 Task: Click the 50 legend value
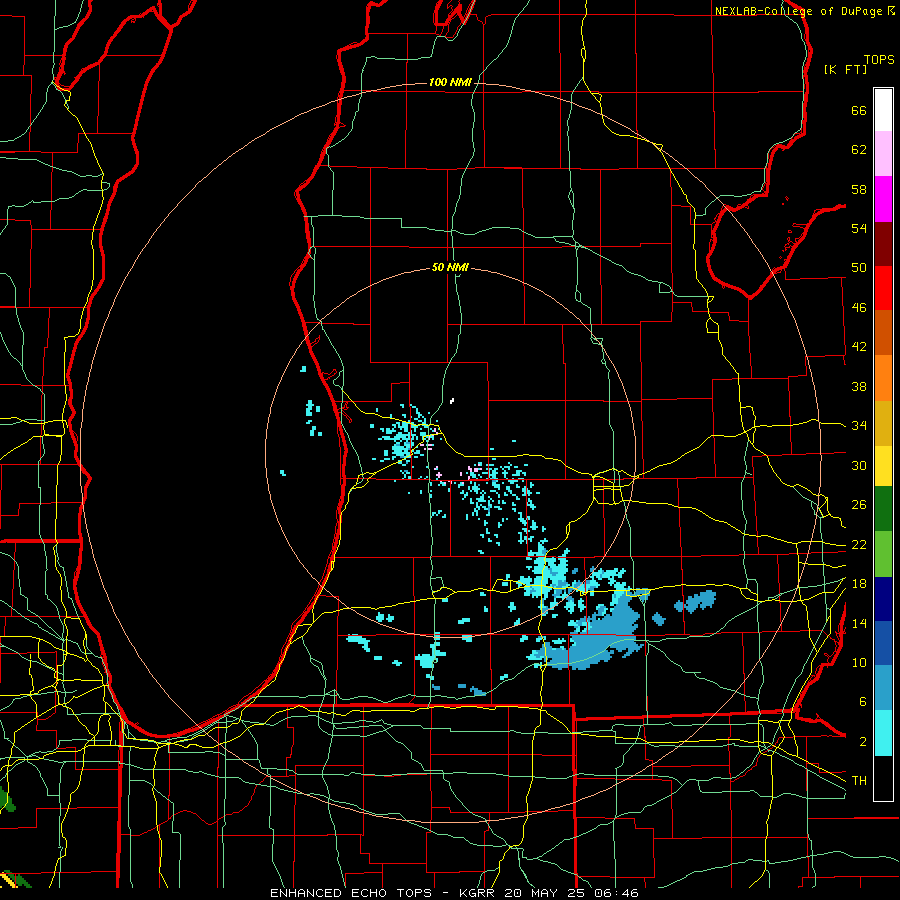coord(859,268)
